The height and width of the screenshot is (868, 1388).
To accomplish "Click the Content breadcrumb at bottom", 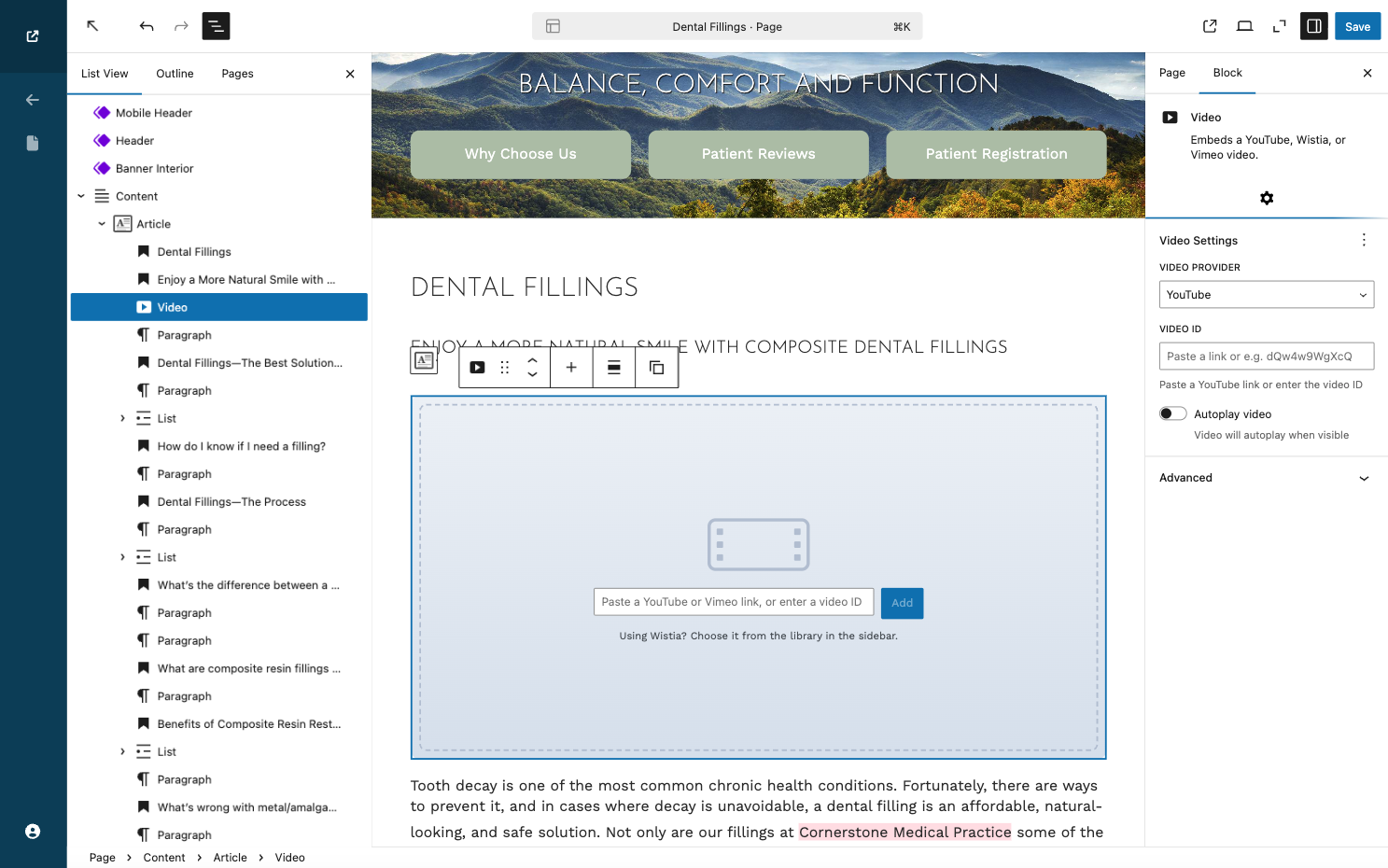I will click(x=164, y=858).
